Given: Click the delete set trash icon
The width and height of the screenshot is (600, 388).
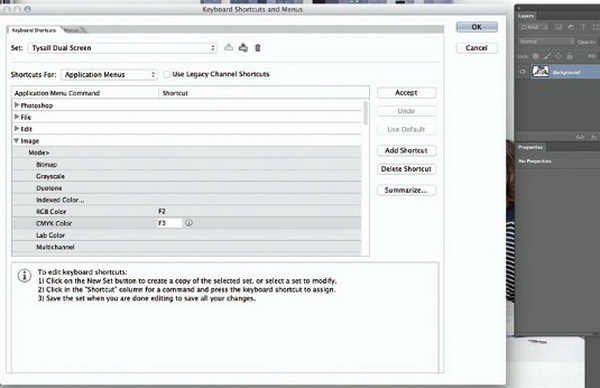Looking at the screenshot, I should tap(258, 48).
